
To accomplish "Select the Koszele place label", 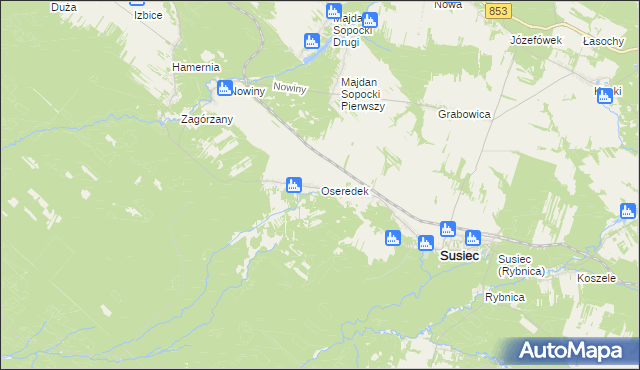I will point(596,279).
